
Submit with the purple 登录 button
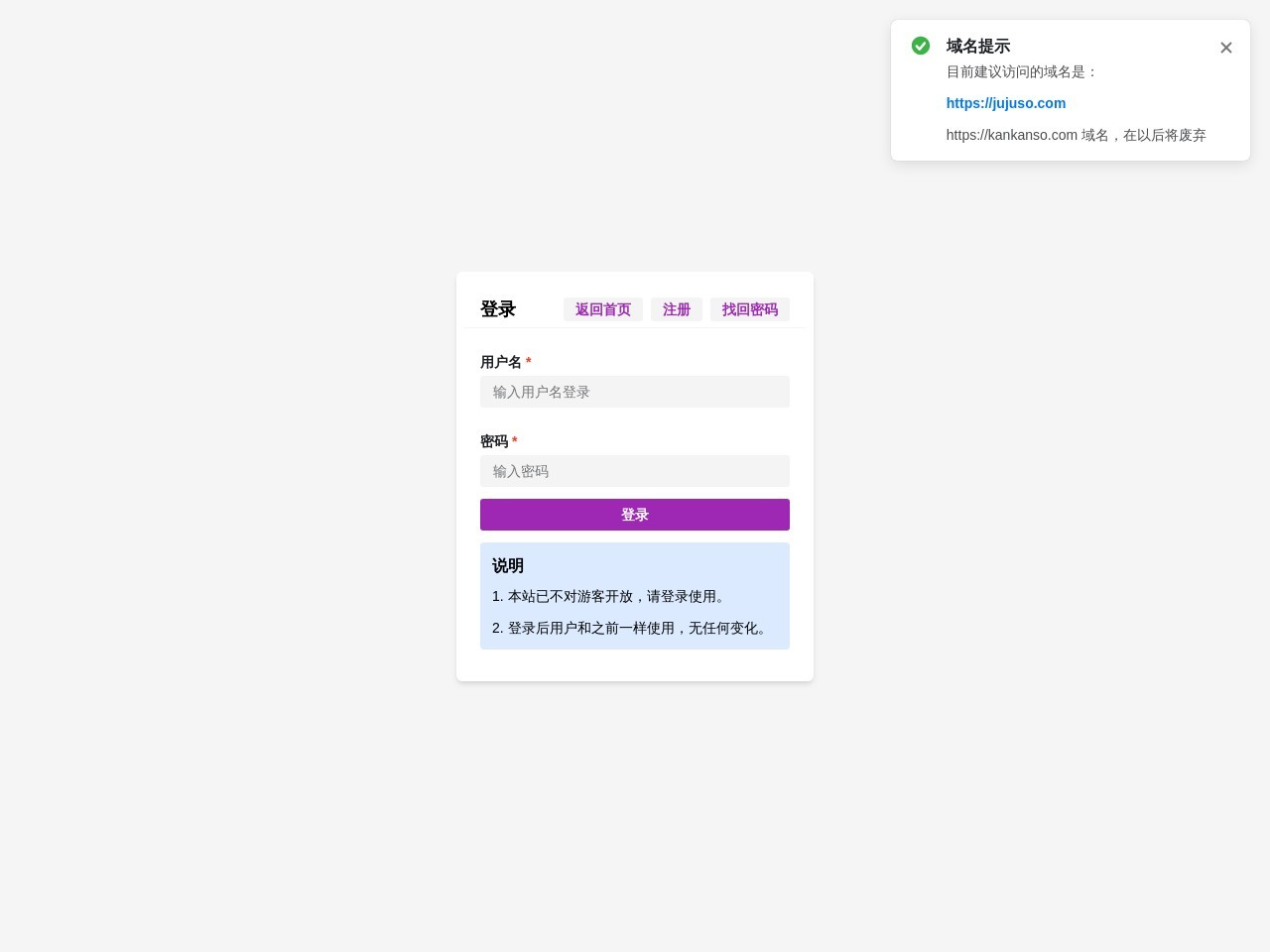coord(635,515)
